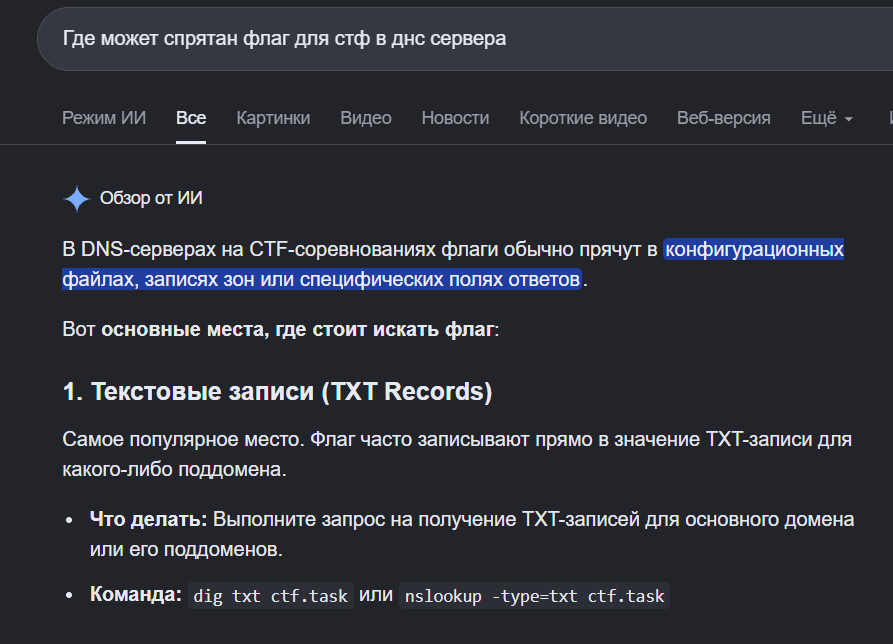Click the AI overview sparkle icon
The width and height of the screenshot is (893, 644).
[x=77, y=199]
